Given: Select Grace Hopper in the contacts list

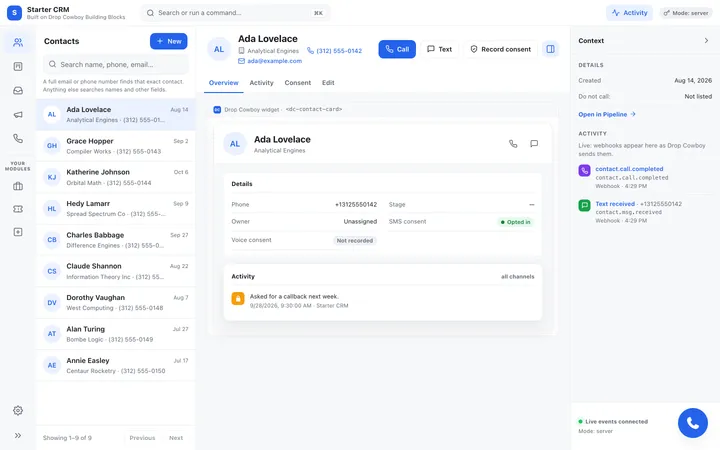Looking at the screenshot, I should click(x=116, y=146).
